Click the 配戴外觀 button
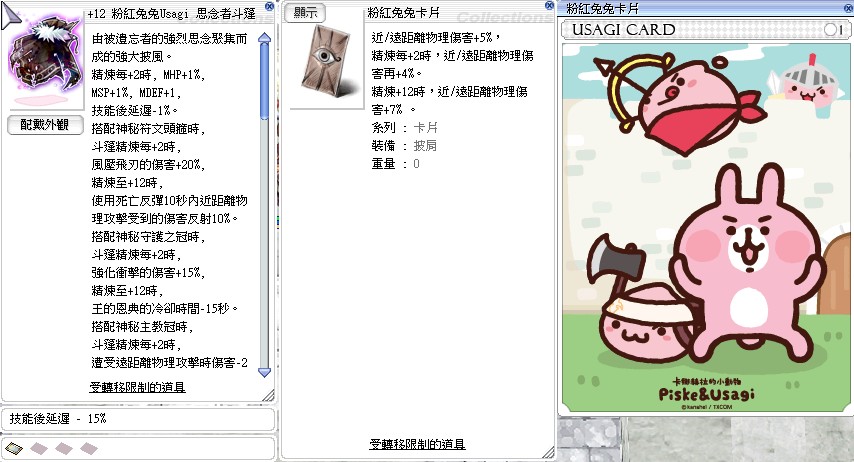 (45, 125)
